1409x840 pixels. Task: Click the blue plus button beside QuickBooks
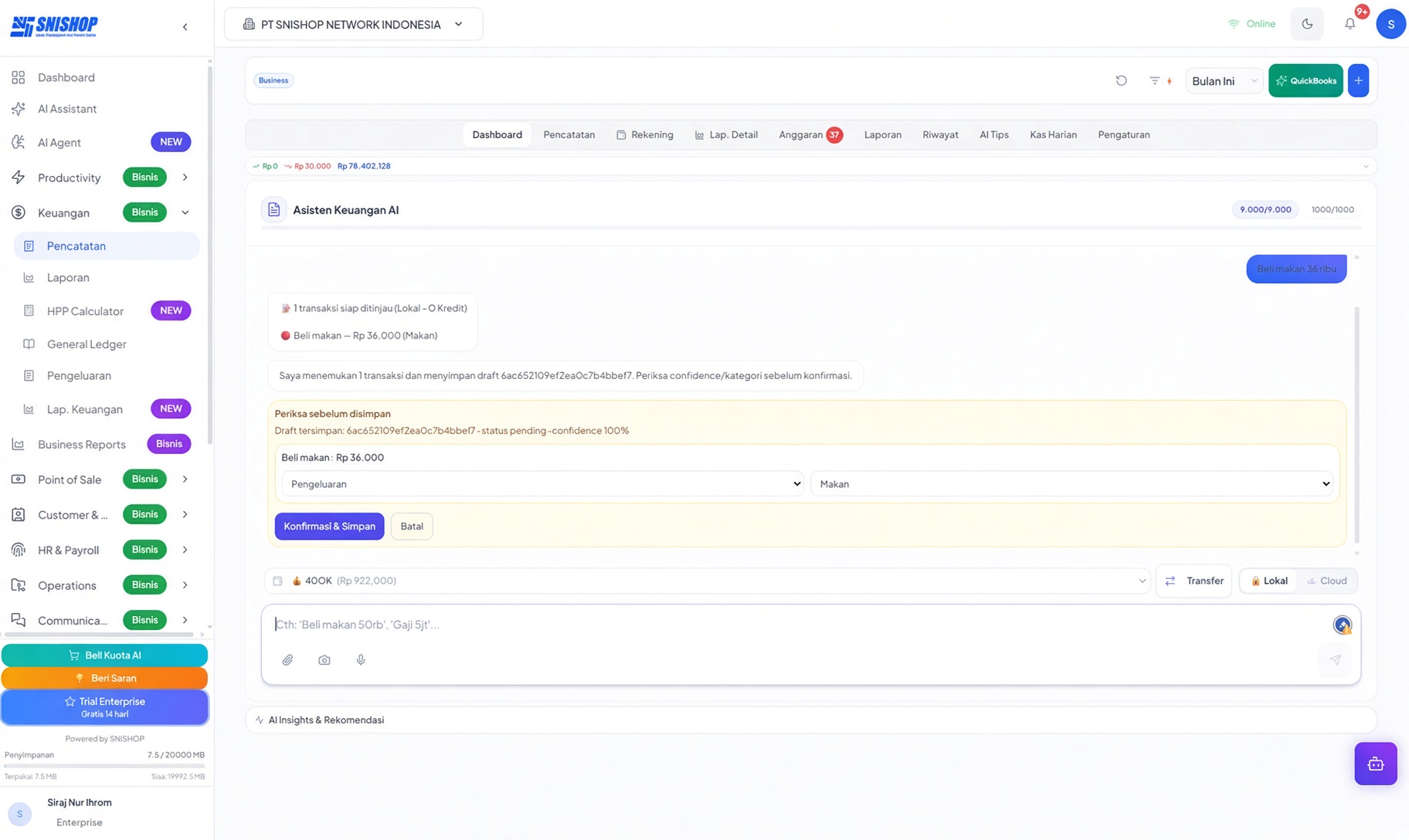(x=1358, y=80)
